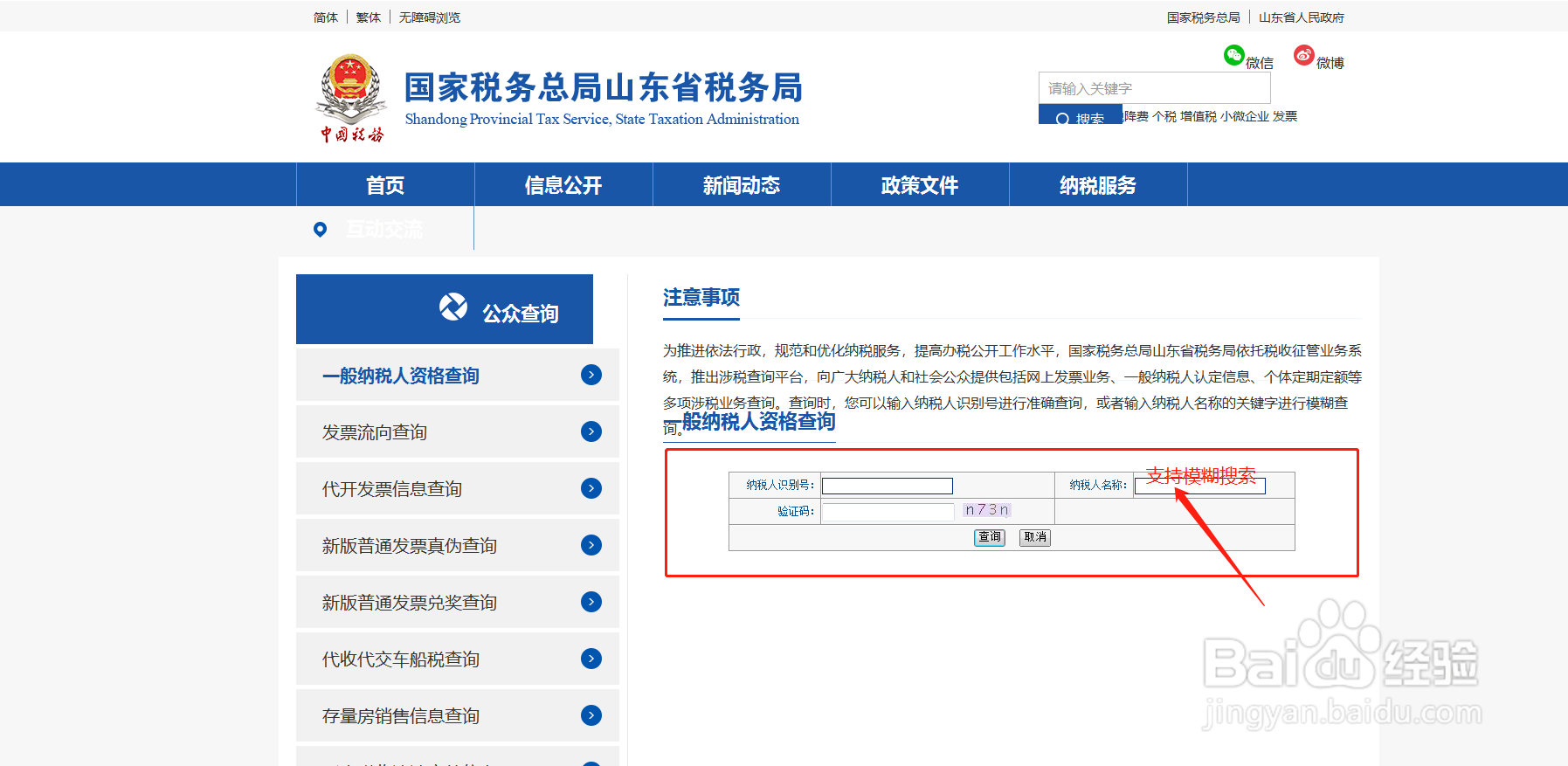1568x766 pixels.
Task: Open the Weibo (微博) icon
Action: pyautogui.click(x=1304, y=55)
